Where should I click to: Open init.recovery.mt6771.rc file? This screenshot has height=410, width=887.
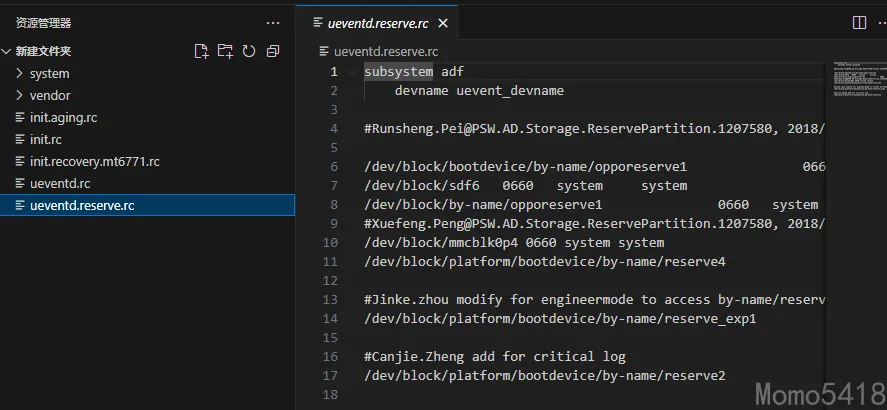click(94, 161)
